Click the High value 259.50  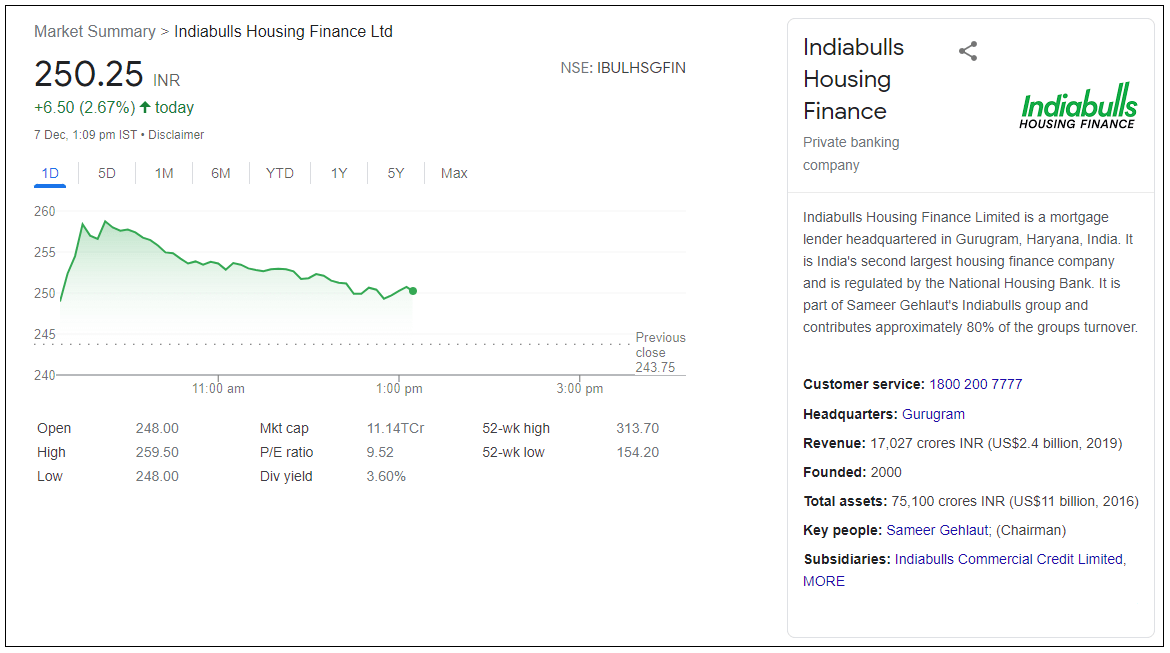click(x=157, y=452)
